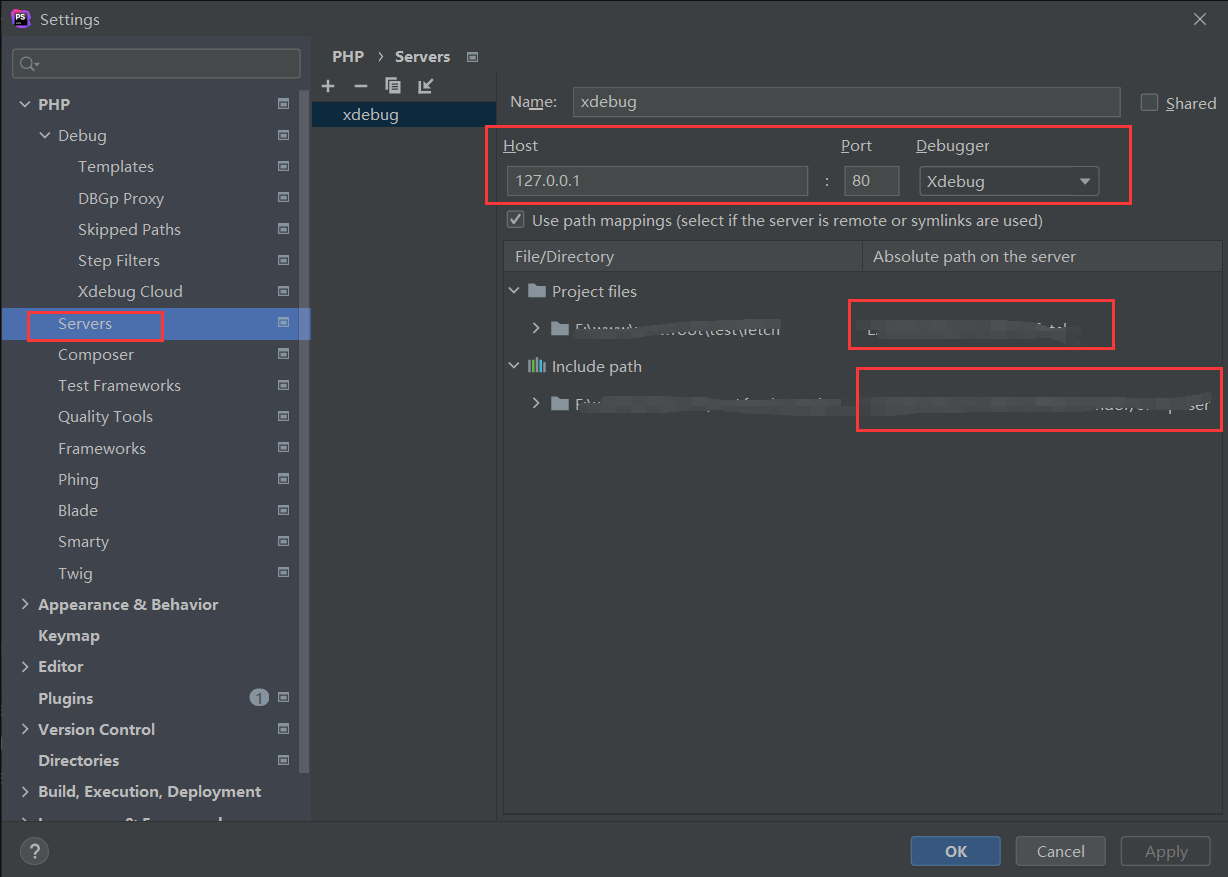This screenshot has height=877, width=1228.
Task: Close the Settings dialog
Action: point(1200,19)
